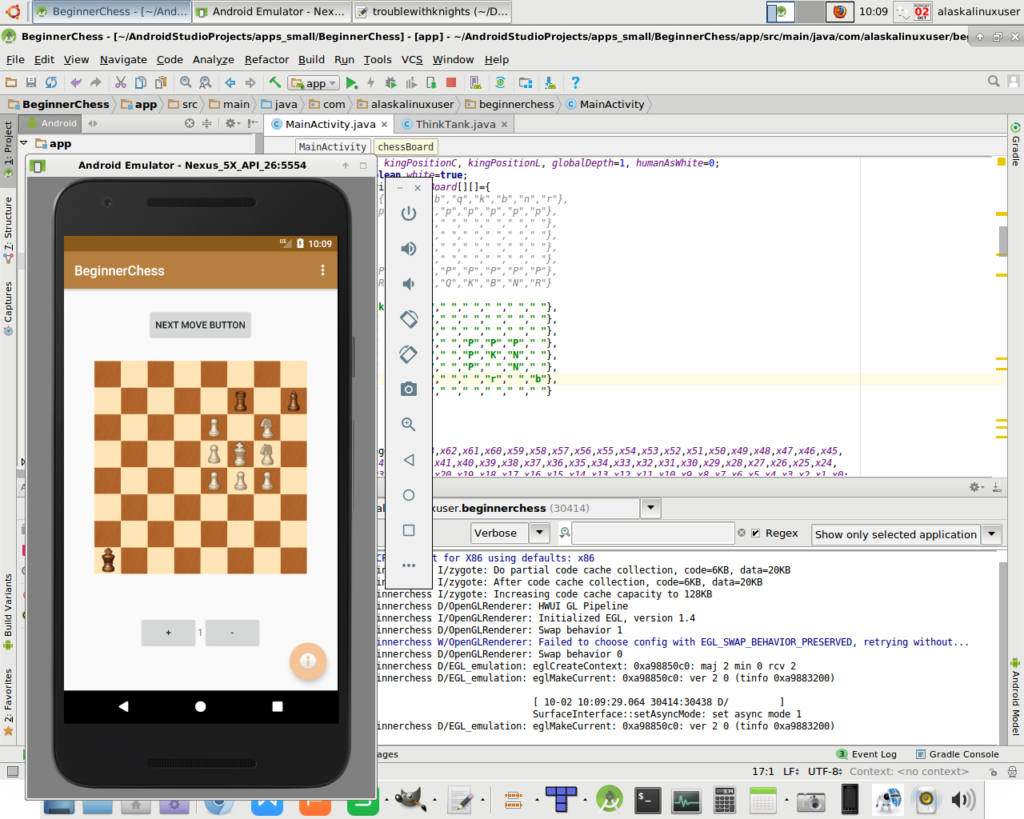The height and width of the screenshot is (819, 1024).
Task: Switch to ThinkTank.java editor tab
Action: pyautogui.click(x=455, y=124)
